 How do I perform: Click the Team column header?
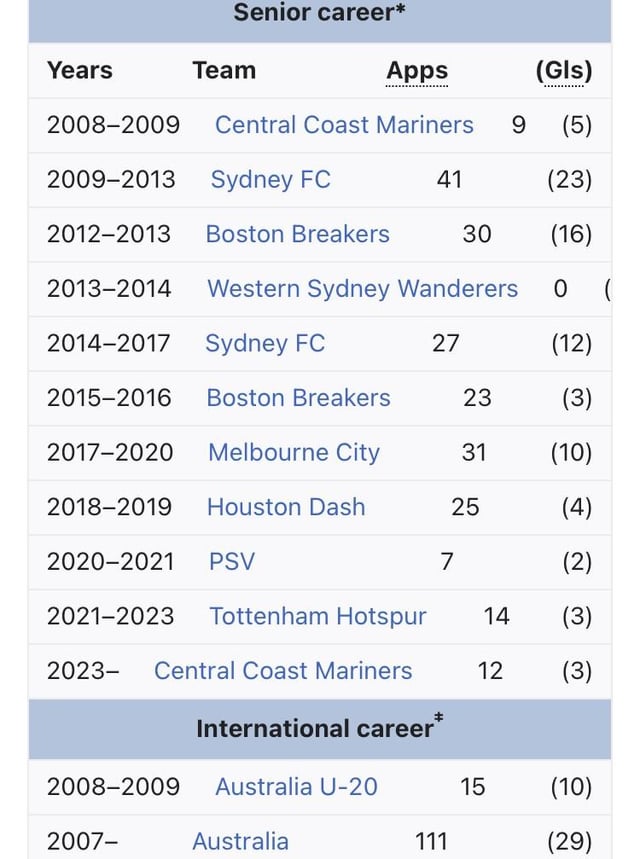tap(224, 71)
